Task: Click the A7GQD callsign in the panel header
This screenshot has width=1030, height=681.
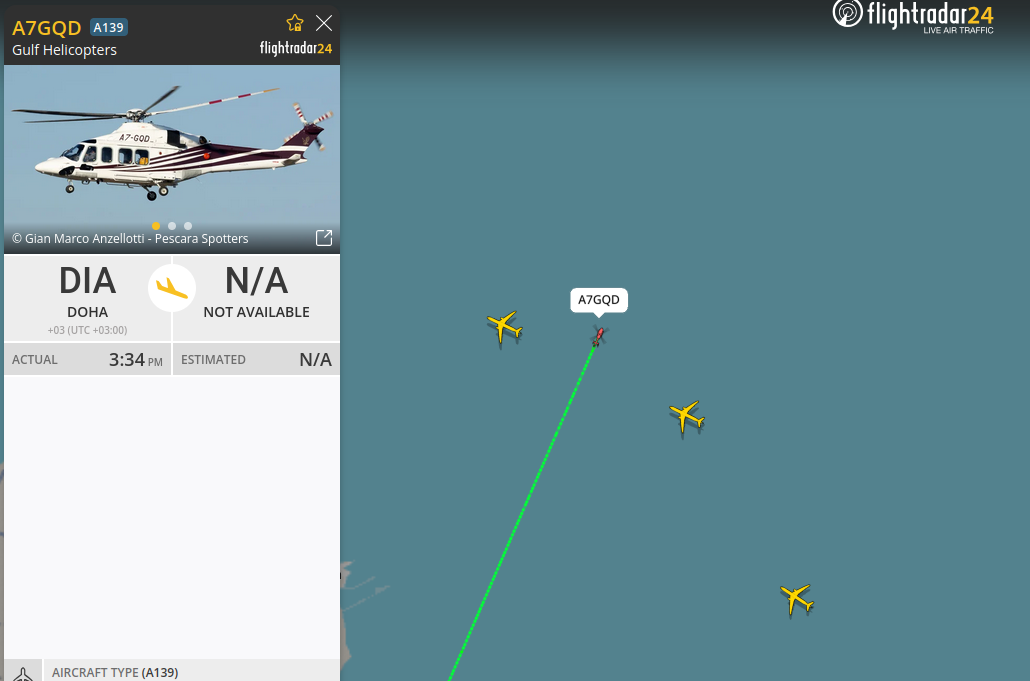Action: point(47,28)
